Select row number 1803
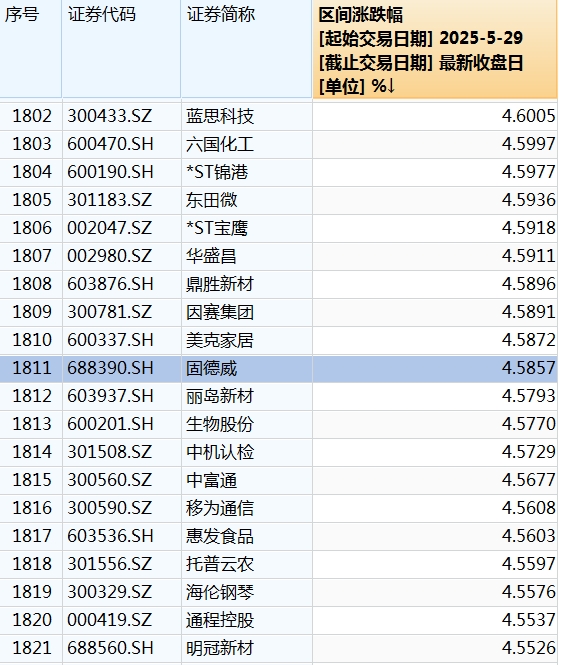 [x=32, y=144]
